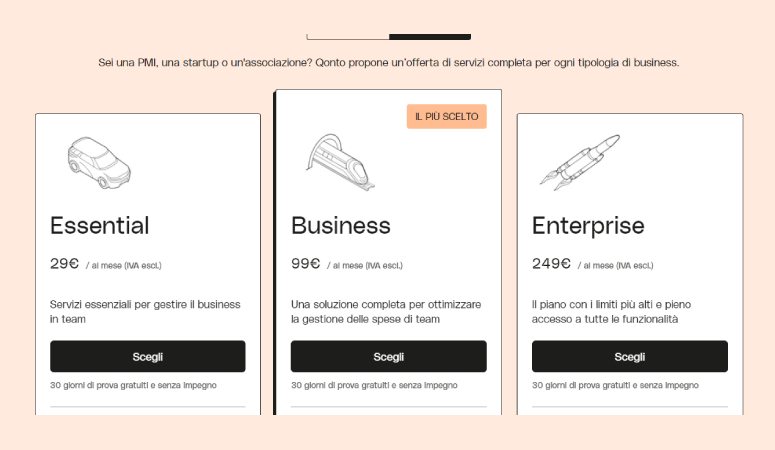Viewport: 775px width, 450px height.
Task: Click the free trial note under Business's Scegli
Action: pyautogui.click(x=374, y=385)
